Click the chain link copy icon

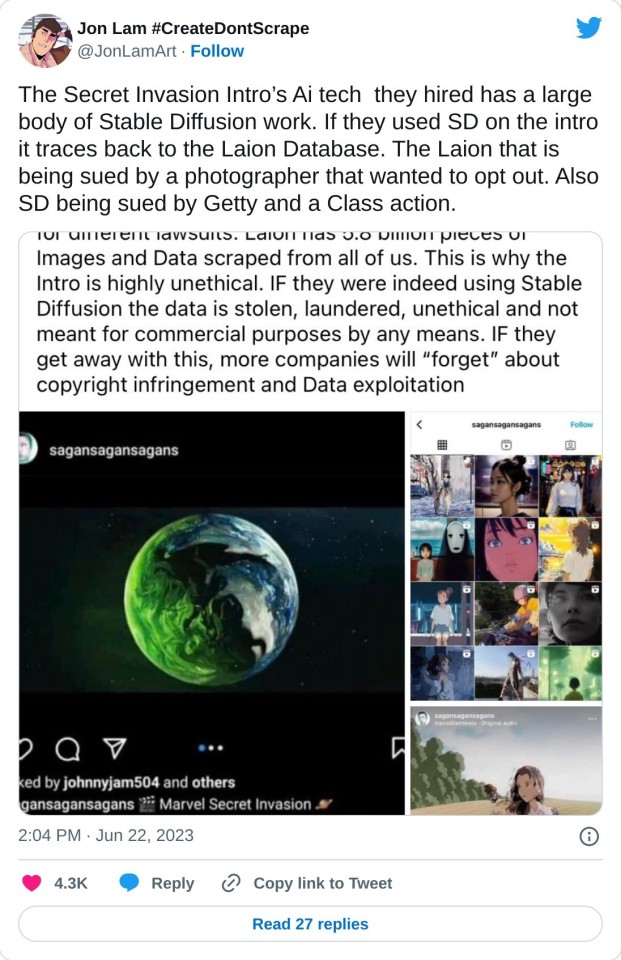(231, 883)
